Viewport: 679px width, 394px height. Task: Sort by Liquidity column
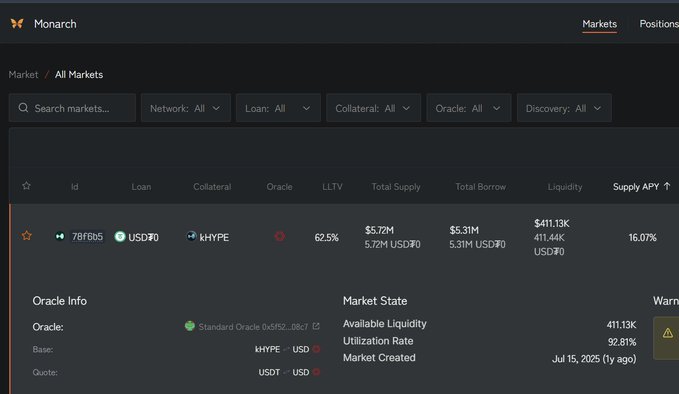point(565,187)
